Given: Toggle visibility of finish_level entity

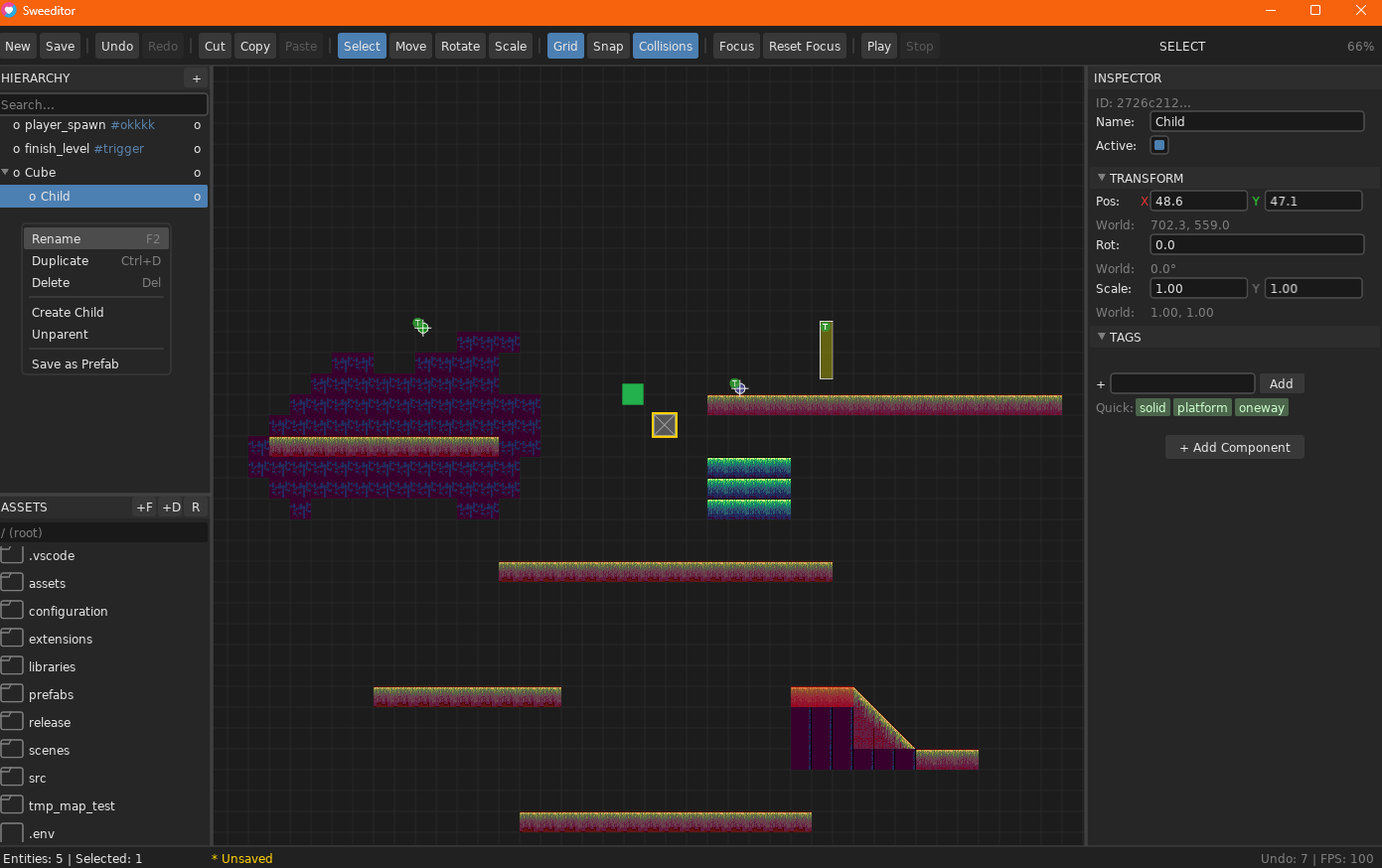Looking at the screenshot, I should [x=197, y=149].
